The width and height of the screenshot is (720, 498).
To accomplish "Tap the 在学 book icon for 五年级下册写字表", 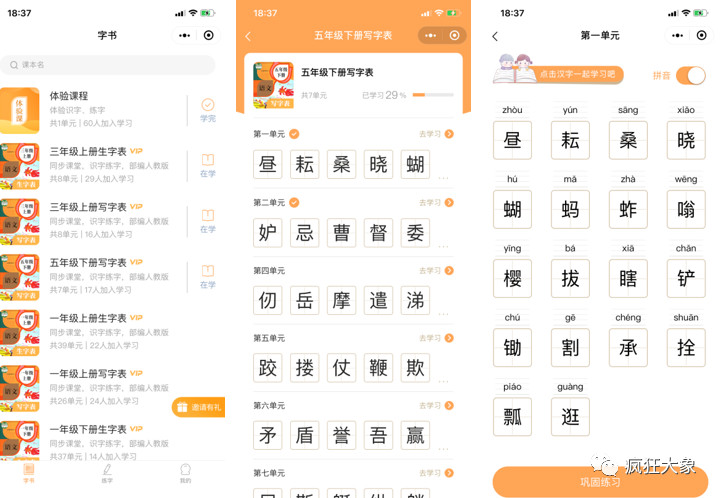I will tap(208, 271).
